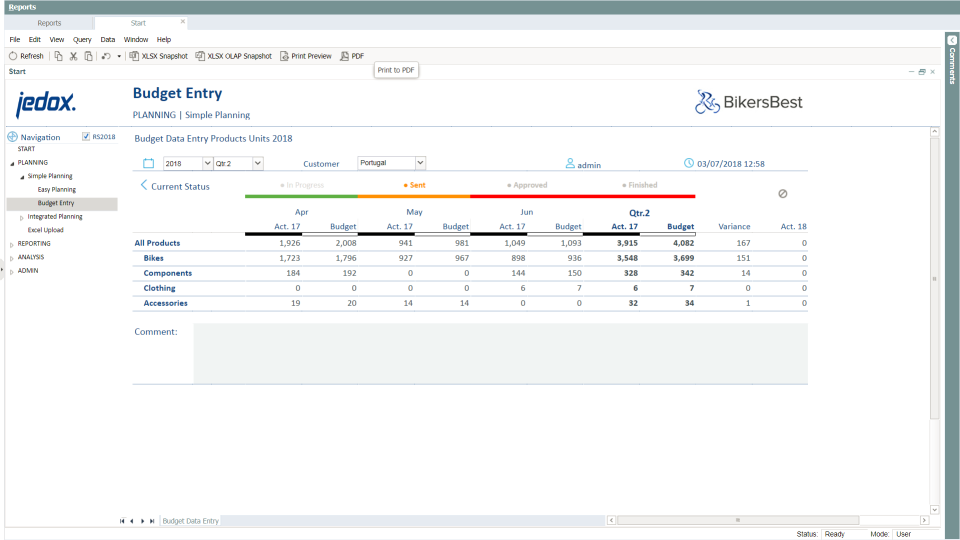The image size is (960, 540).
Task: Switch to the Reports tab
Action: [x=49, y=22]
